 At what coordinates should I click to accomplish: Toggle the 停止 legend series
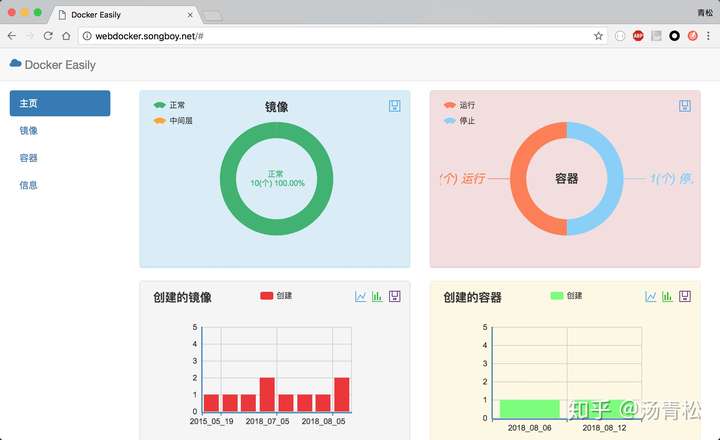tap(459, 121)
